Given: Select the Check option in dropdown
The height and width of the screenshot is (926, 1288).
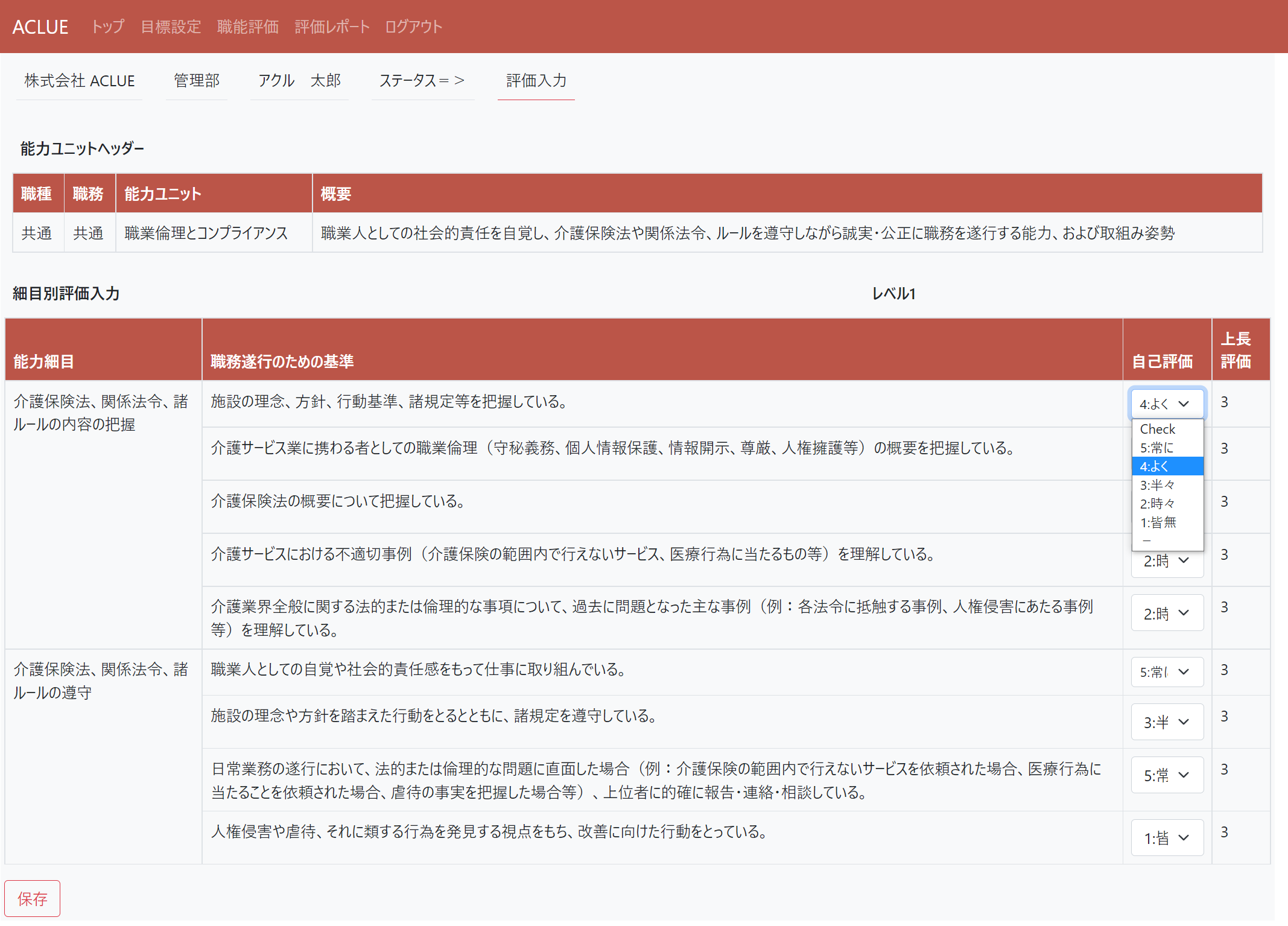Looking at the screenshot, I should [x=1166, y=429].
